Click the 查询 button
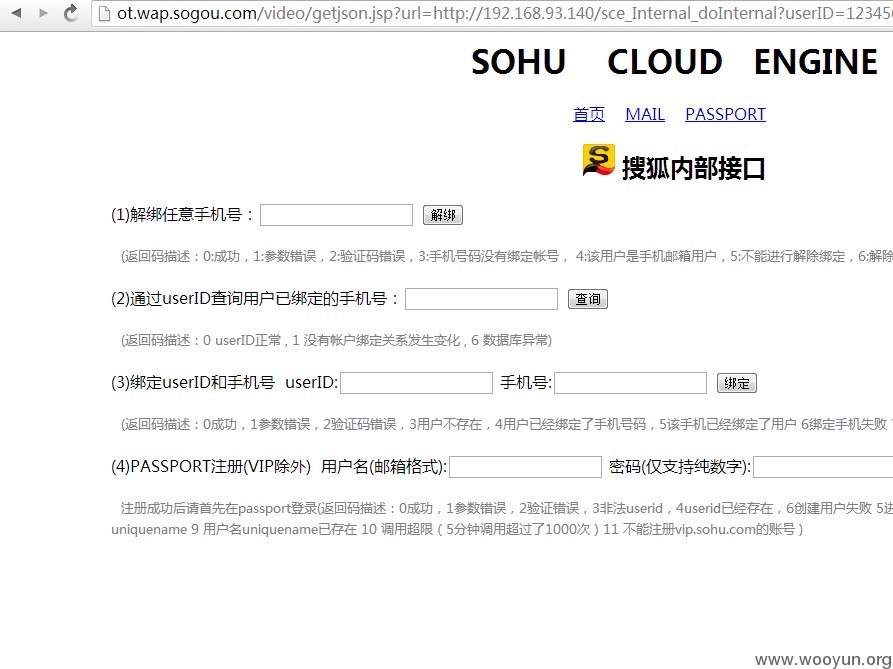This screenshot has height=669, width=893. click(x=588, y=299)
